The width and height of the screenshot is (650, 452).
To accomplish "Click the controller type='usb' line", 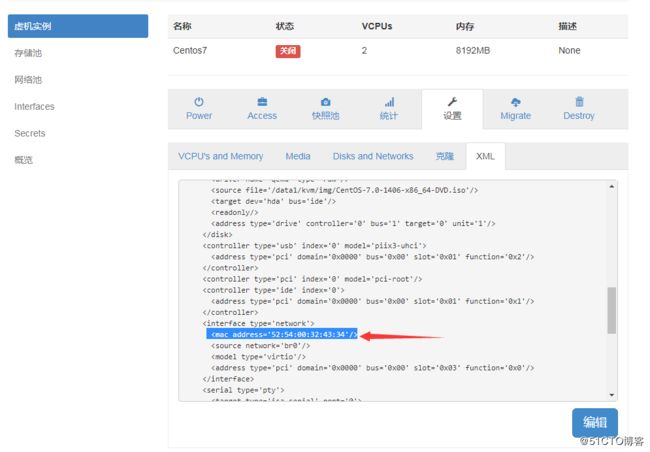I will click(x=314, y=245).
